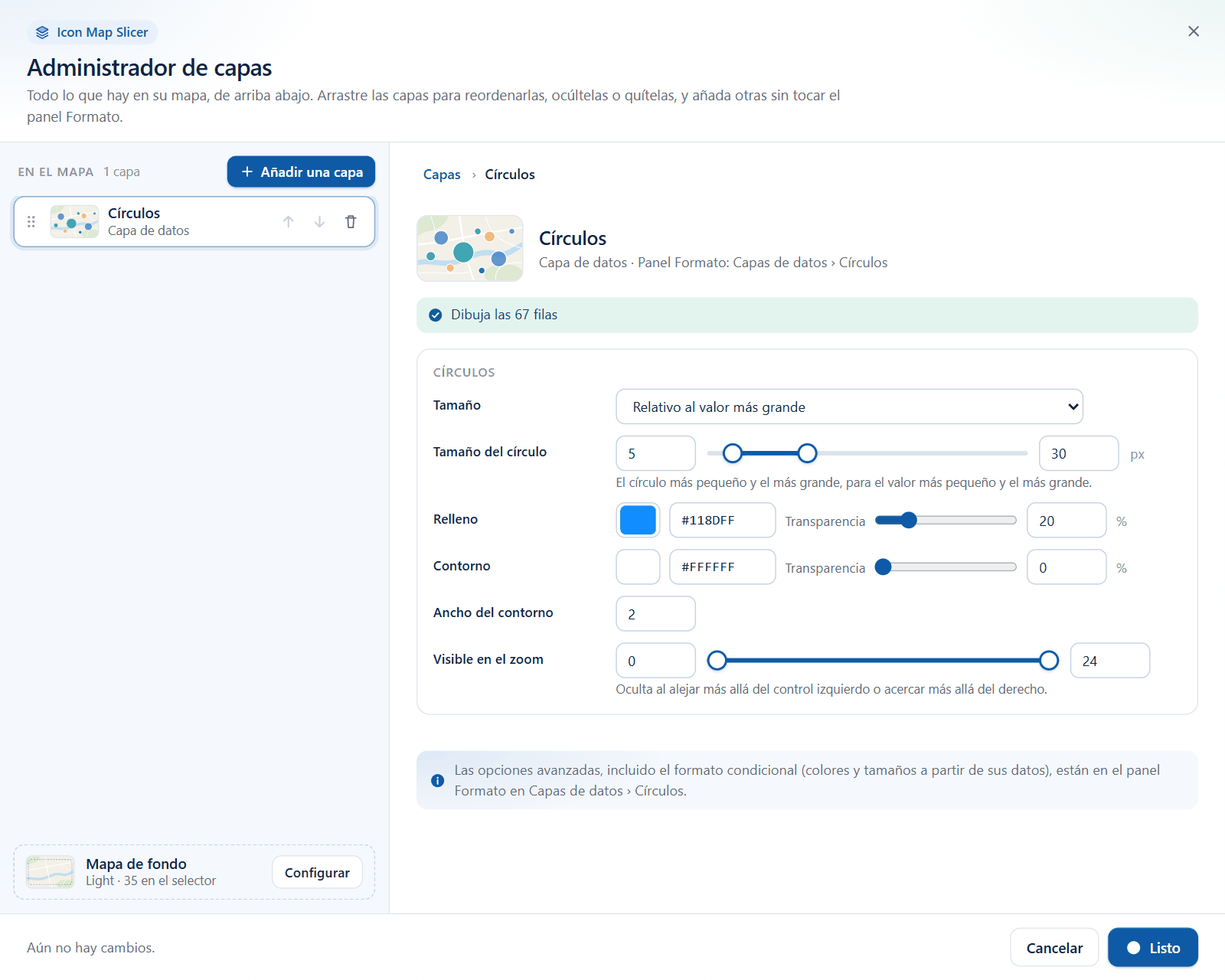Image resolution: width=1225 pixels, height=980 pixels.
Task: Click the minimum circle size field
Action: (x=656, y=453)
